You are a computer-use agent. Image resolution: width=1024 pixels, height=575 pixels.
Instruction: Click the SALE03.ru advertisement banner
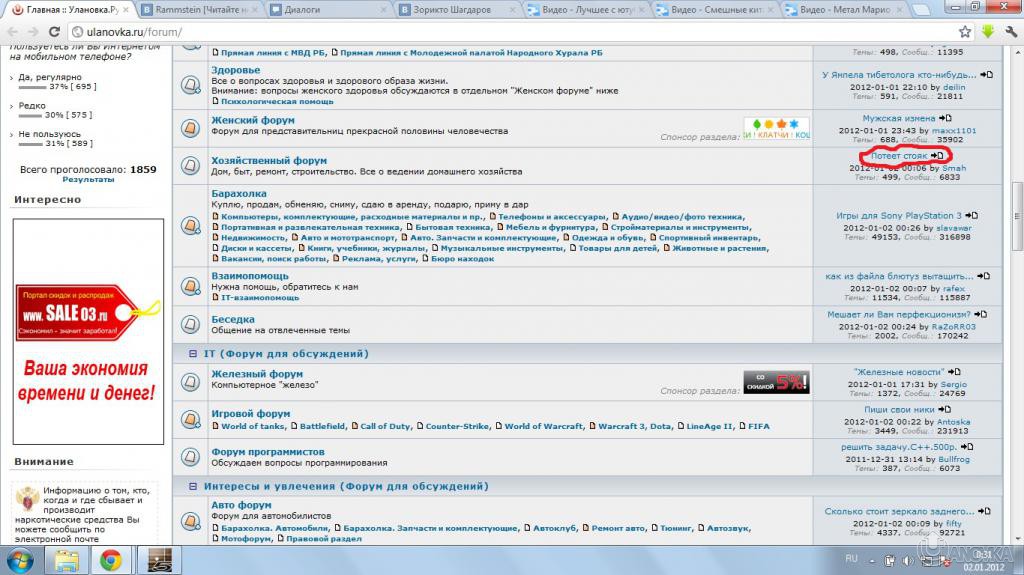click(88, 332)
